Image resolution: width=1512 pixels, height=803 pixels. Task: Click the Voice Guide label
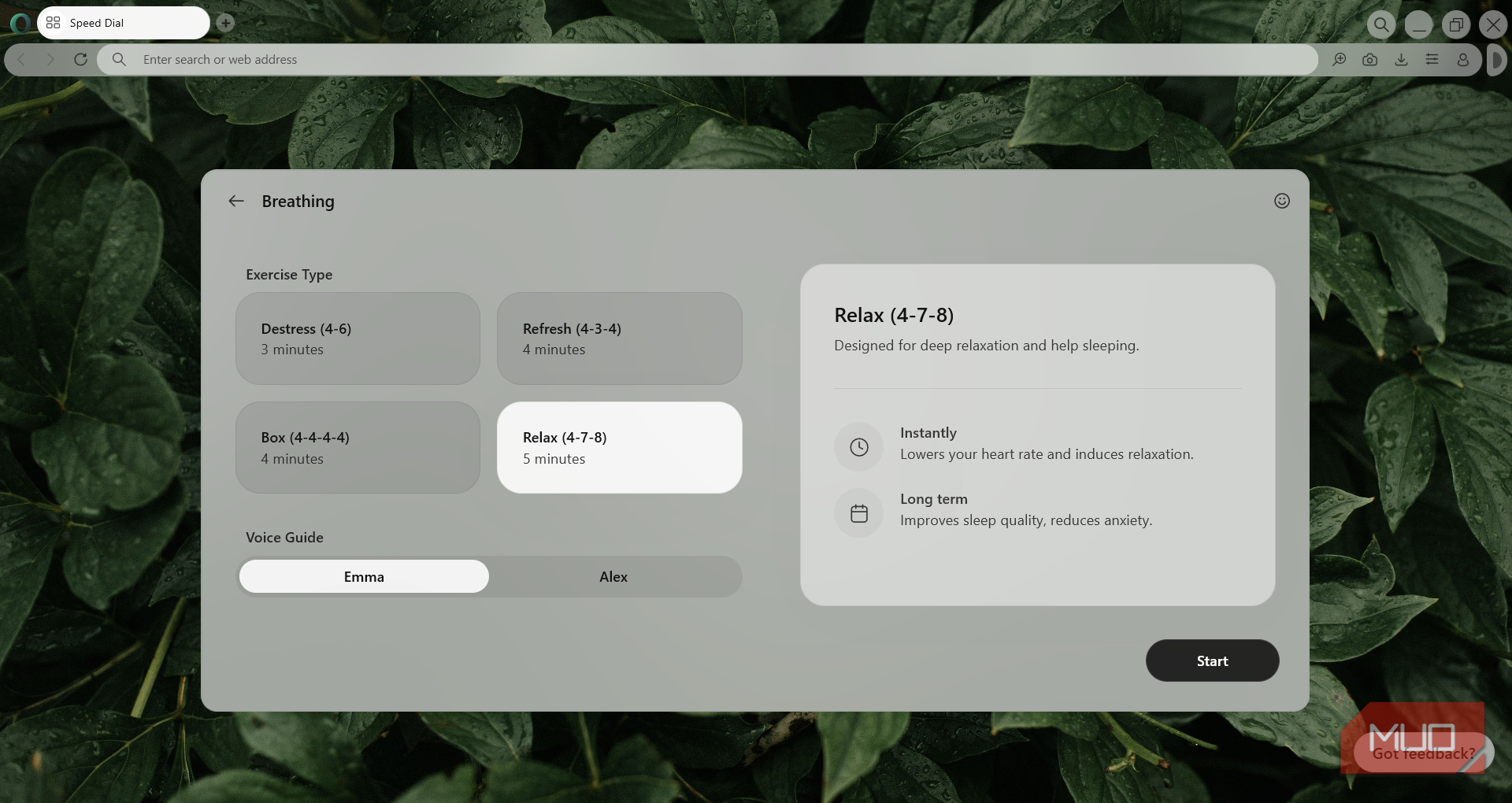(x=284, y=538)
